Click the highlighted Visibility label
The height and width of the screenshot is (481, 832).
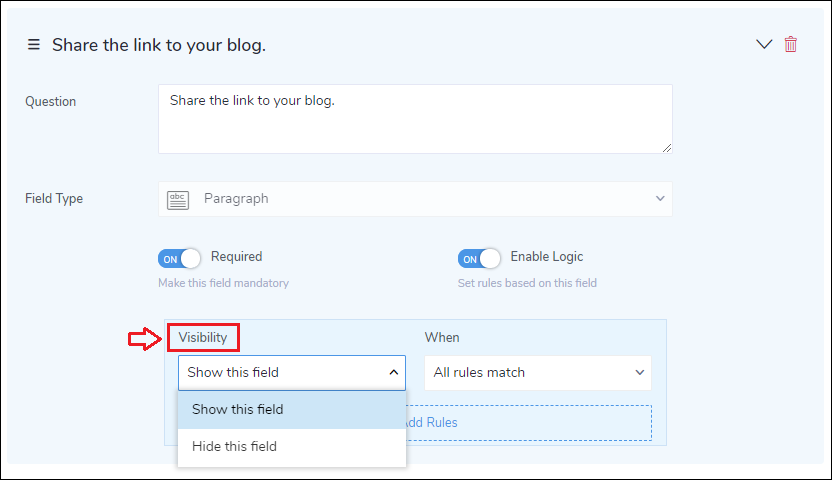click(203, 338)
